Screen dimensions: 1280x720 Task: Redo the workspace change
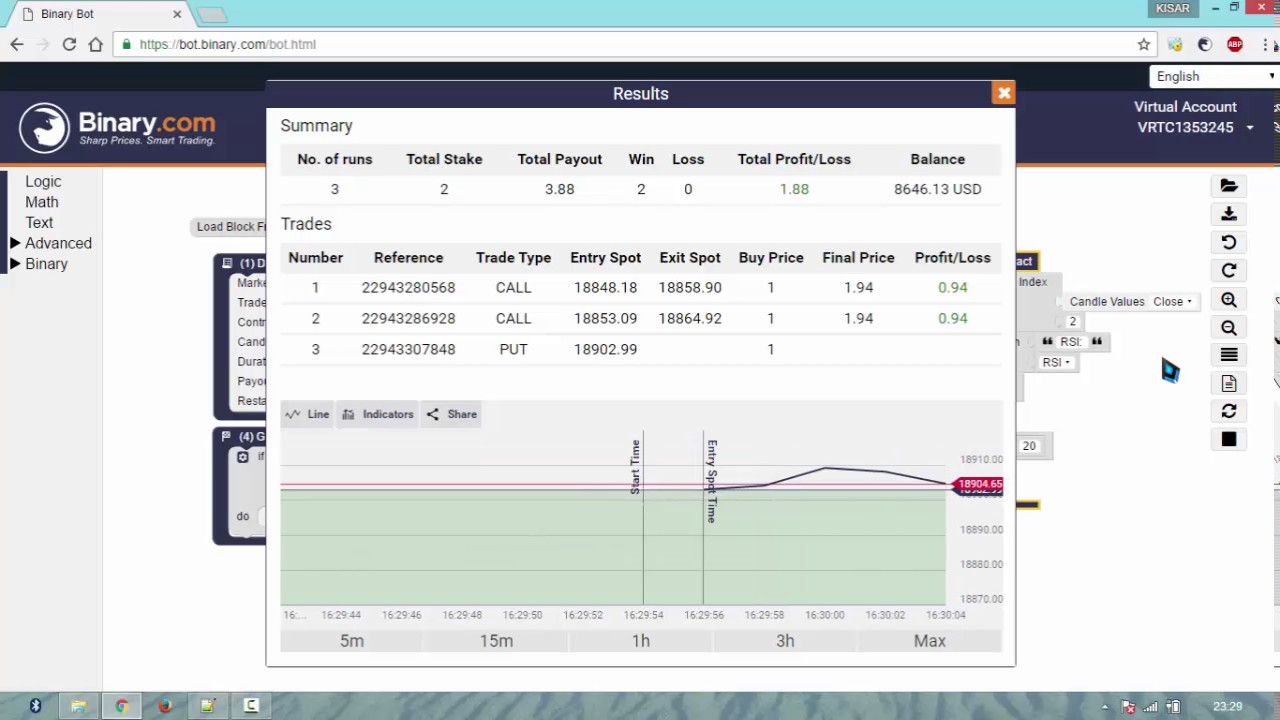[x=1229, y=271]
